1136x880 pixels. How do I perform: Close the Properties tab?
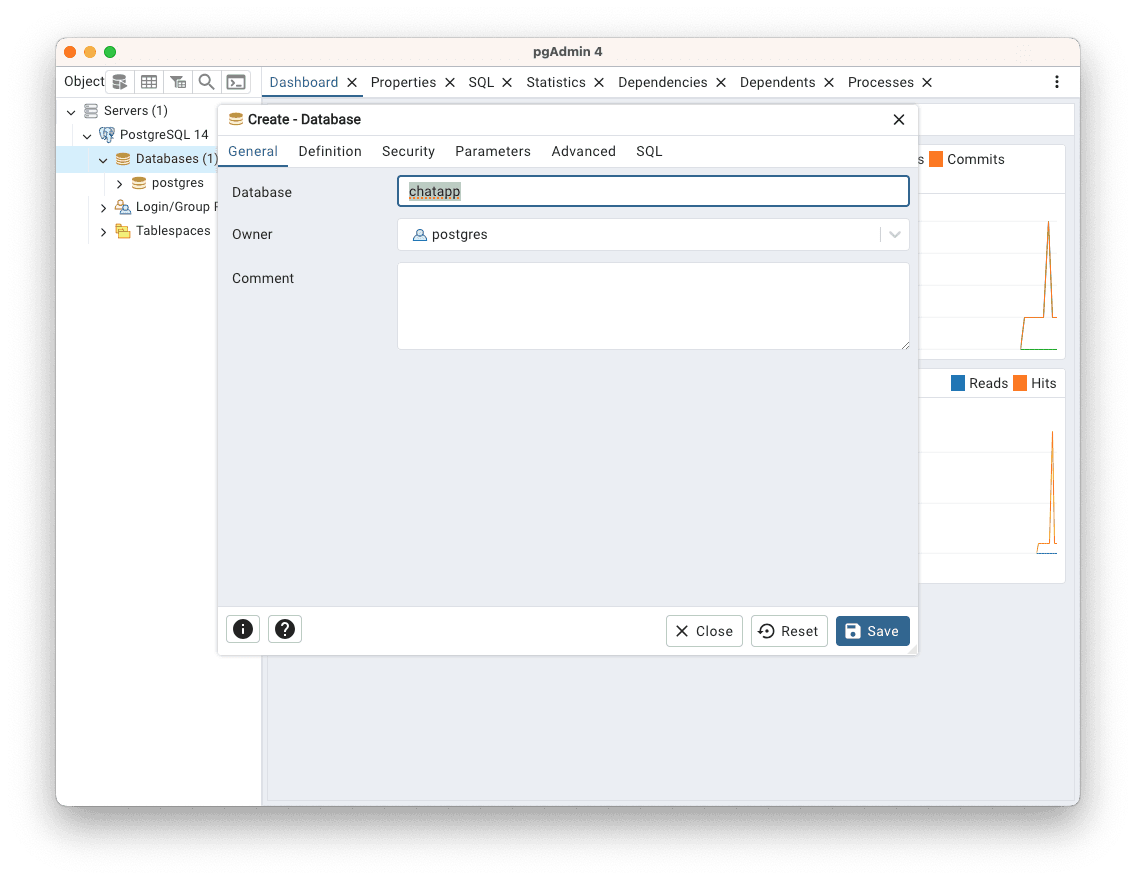450,83
